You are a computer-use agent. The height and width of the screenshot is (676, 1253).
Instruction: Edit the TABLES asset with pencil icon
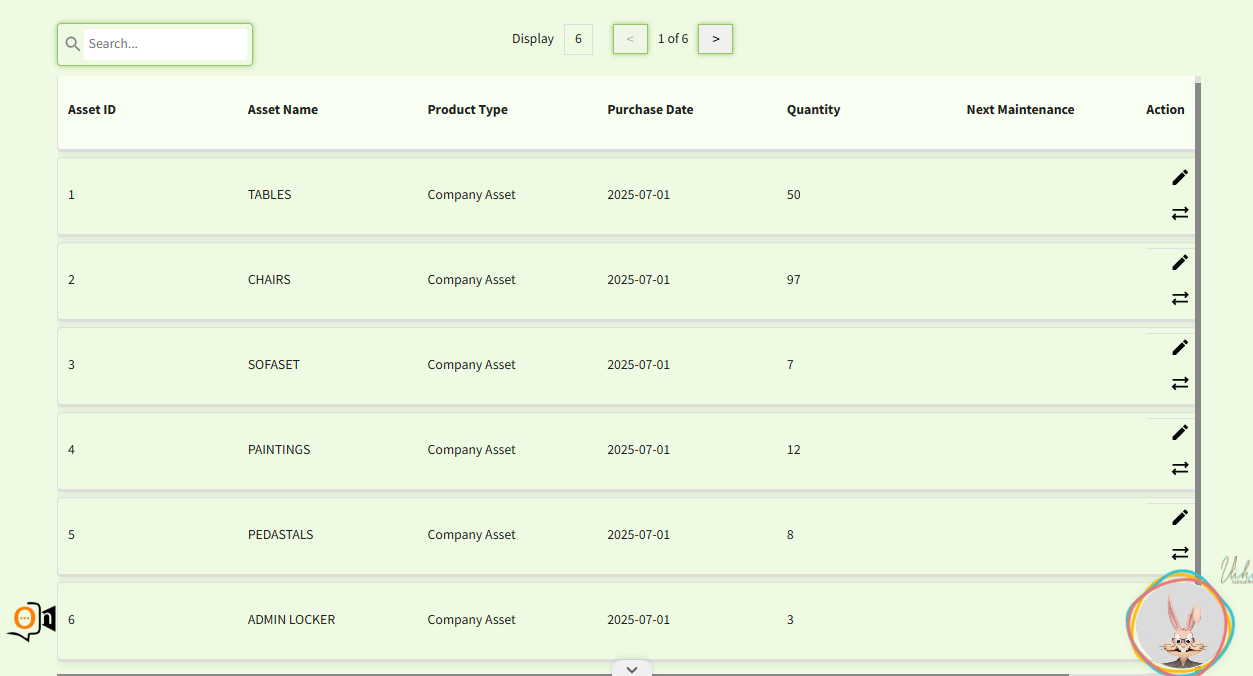coord(1180,177)
